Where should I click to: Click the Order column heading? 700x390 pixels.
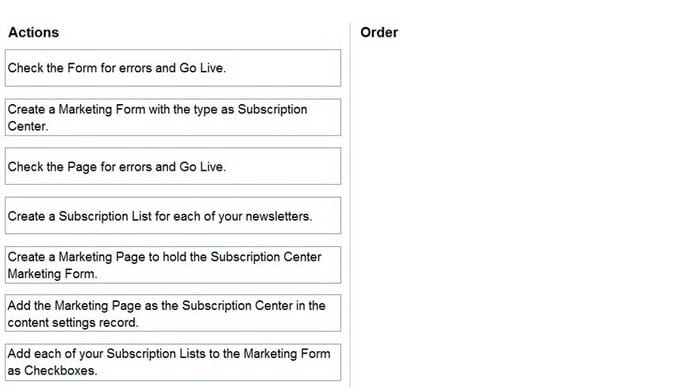pyautogui.click(x=379, y=33)
